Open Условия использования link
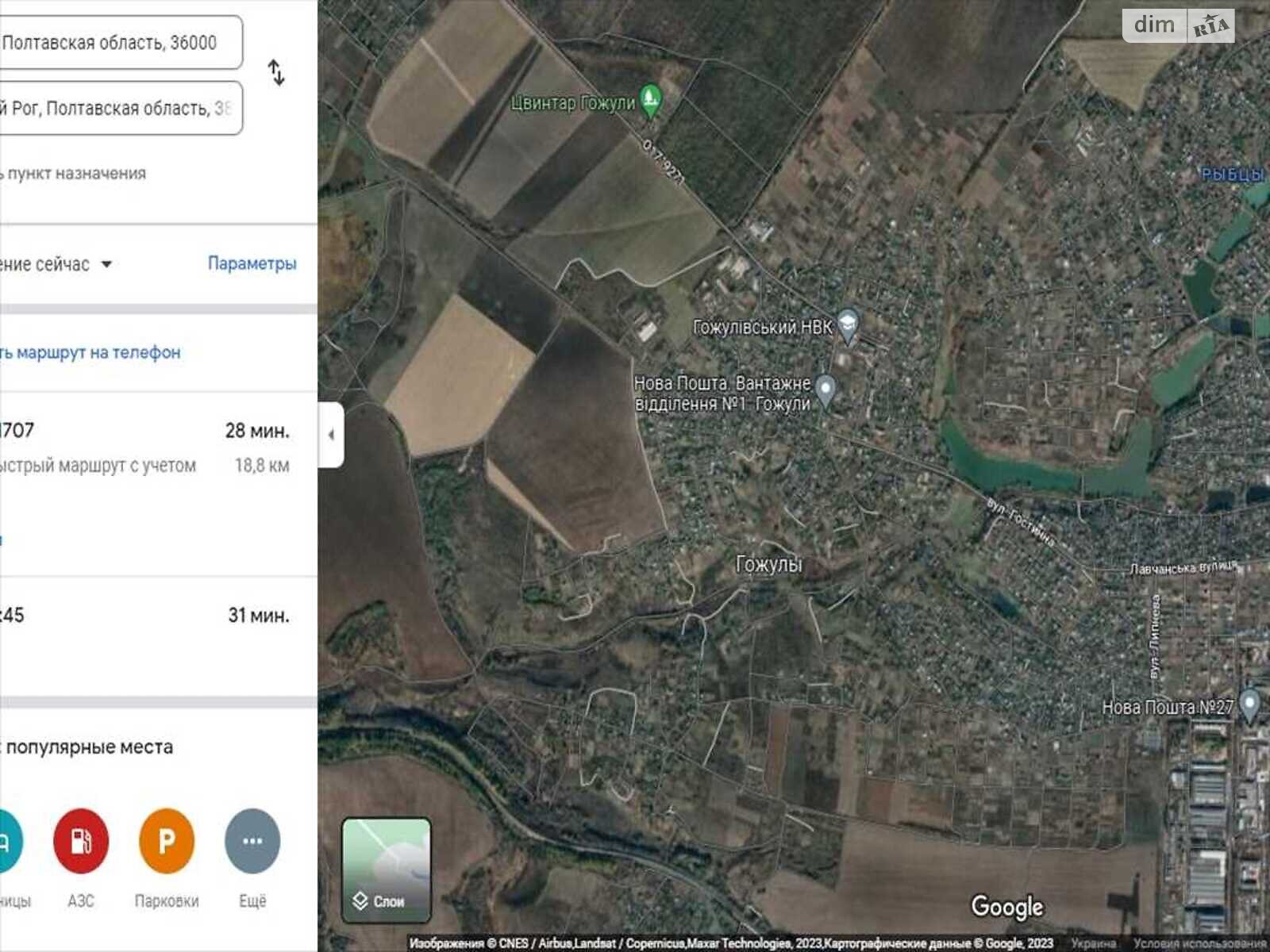The width and height of the screenshot is (1270, 952). [x=1200, y=943]
